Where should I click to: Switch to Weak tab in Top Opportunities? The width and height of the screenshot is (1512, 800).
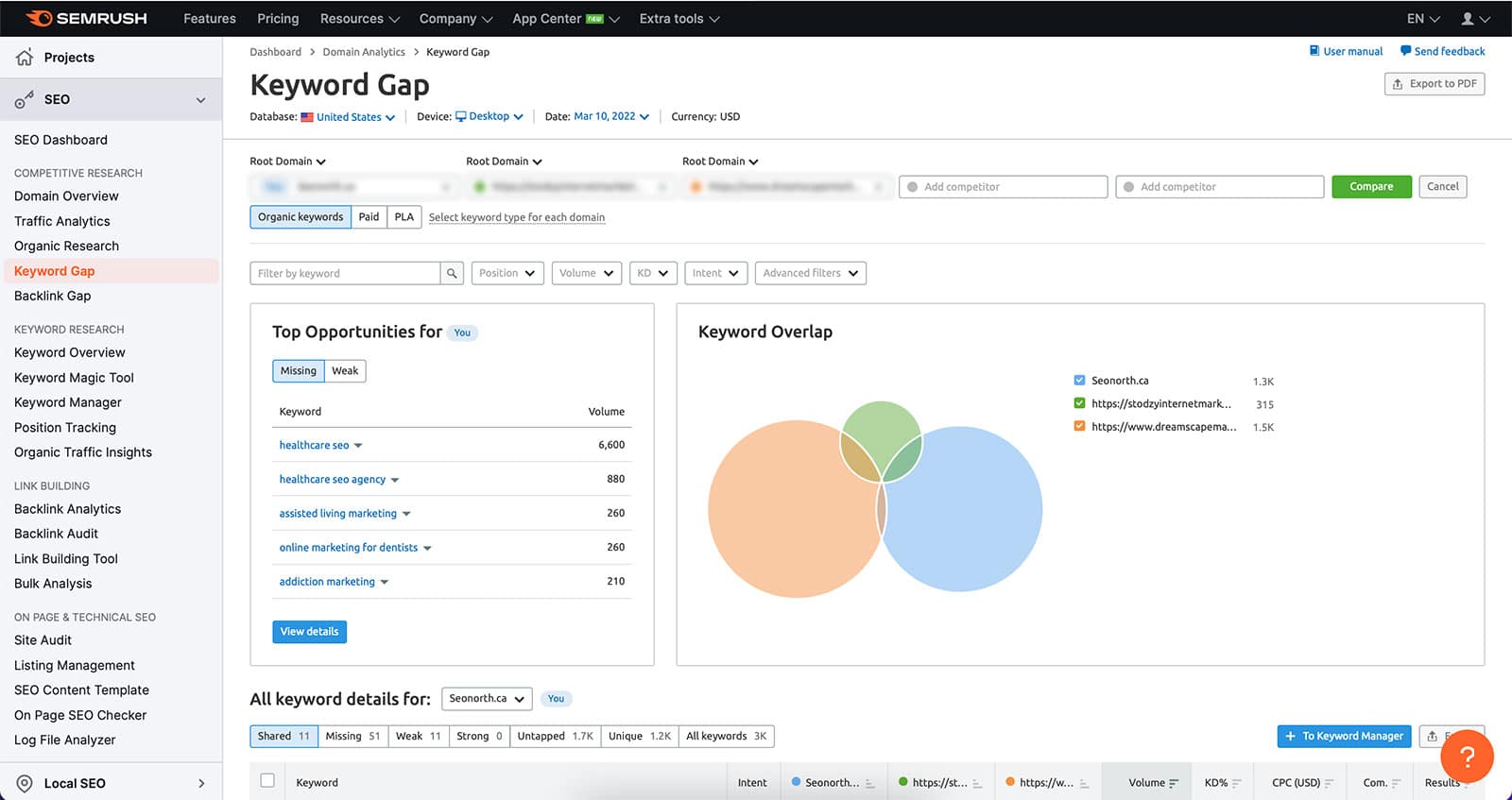coord(345,371)
